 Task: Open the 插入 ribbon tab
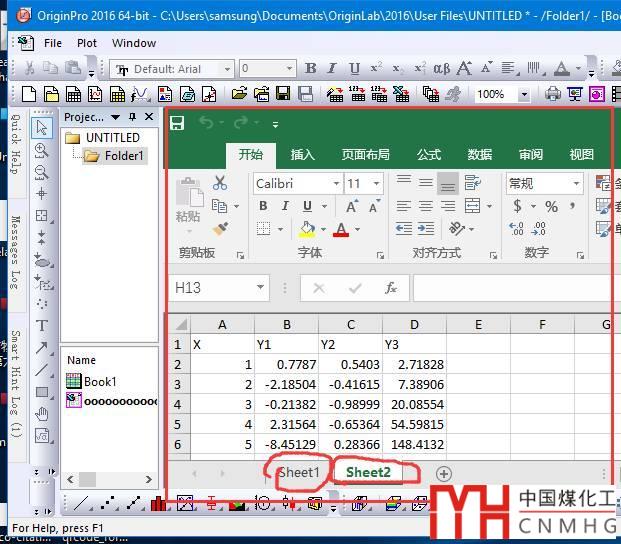(x=302, y=155)
